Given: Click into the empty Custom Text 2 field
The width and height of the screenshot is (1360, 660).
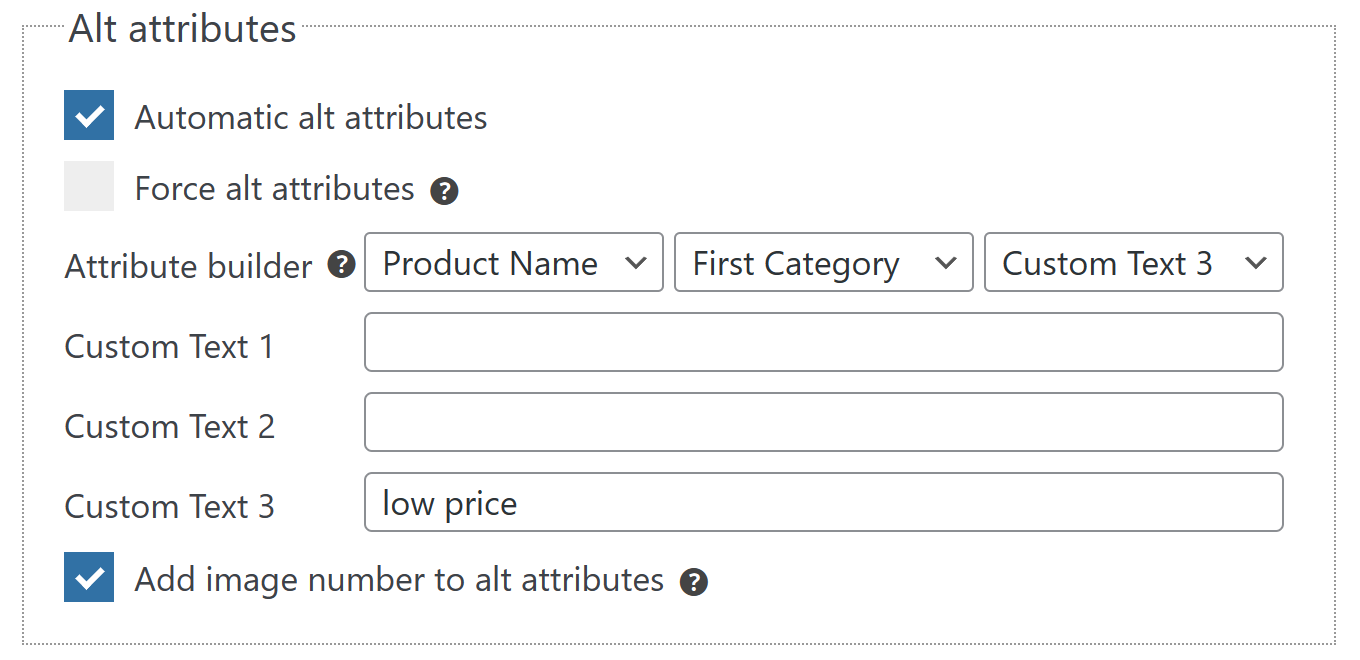Looking at the screenshot, I should coord(823,422).
